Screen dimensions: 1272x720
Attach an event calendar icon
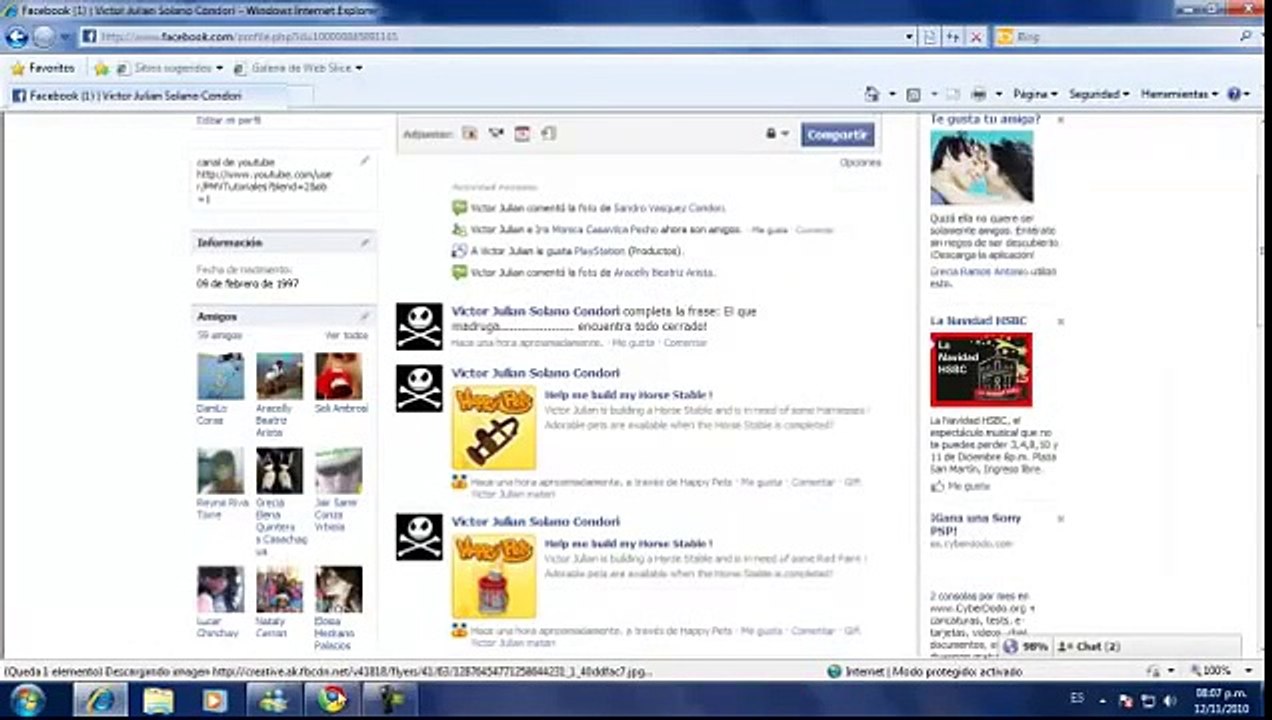click(x=521, y=134)
